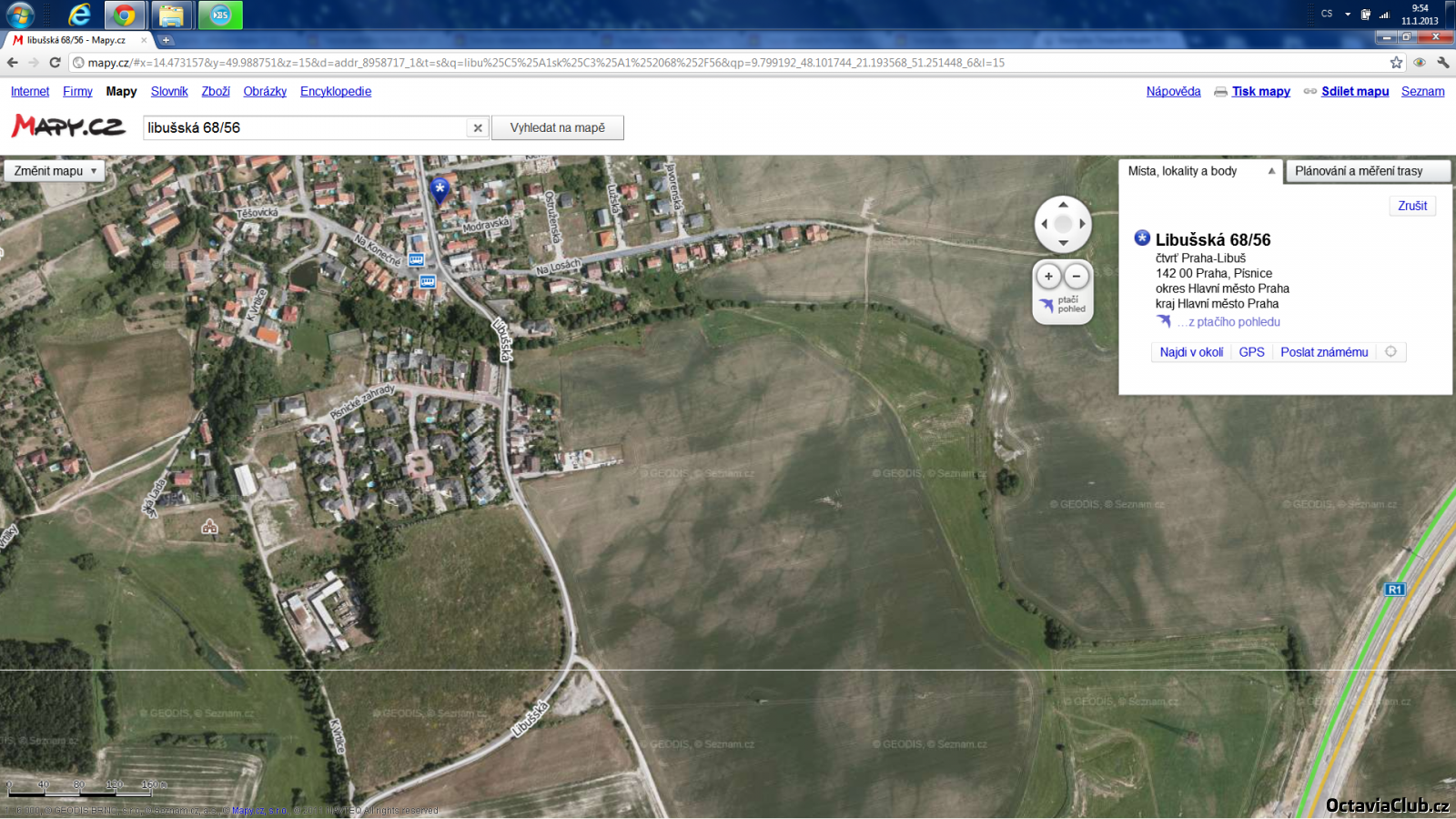Bookmark the page with the star icon
Image resolution: width=1456 pixels, height=819 pixels.
(1396, 63)
